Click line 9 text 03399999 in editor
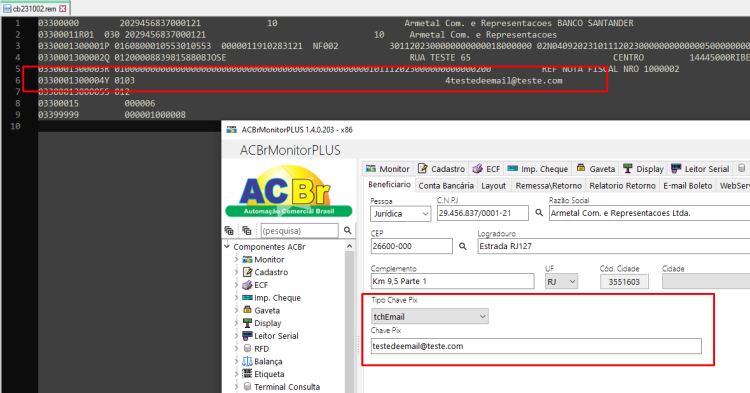The image size is (750, 393). [58, 115]
